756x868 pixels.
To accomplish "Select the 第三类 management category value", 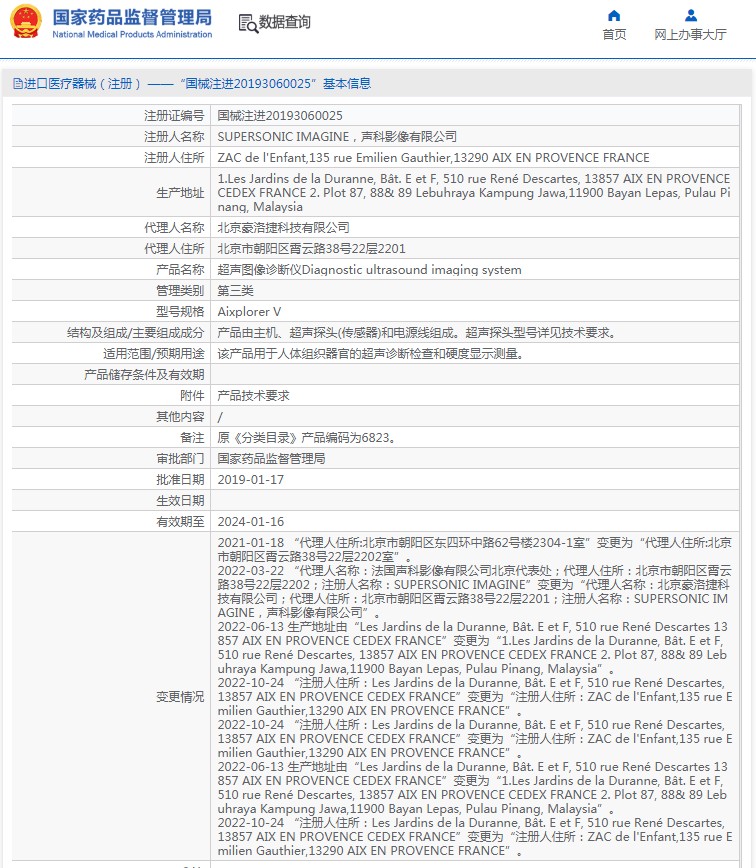I will point(235,291).
